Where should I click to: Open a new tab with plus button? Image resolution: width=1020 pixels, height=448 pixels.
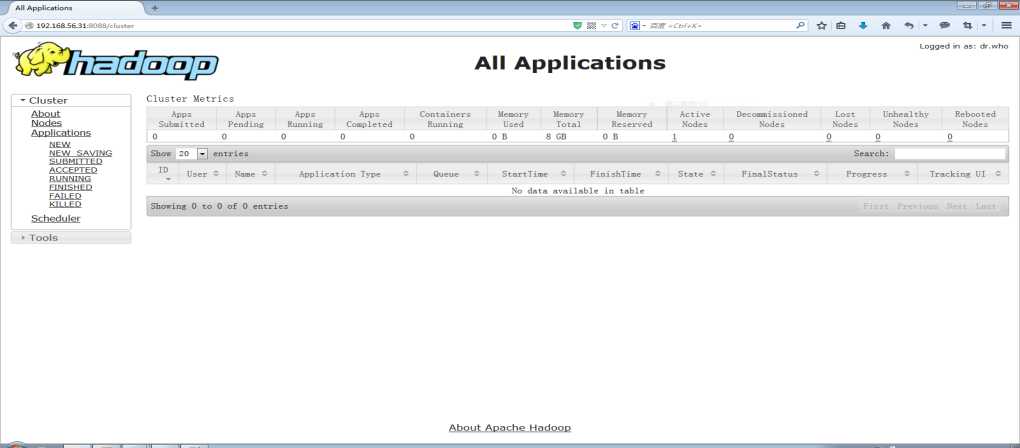(x=155, y=8)
